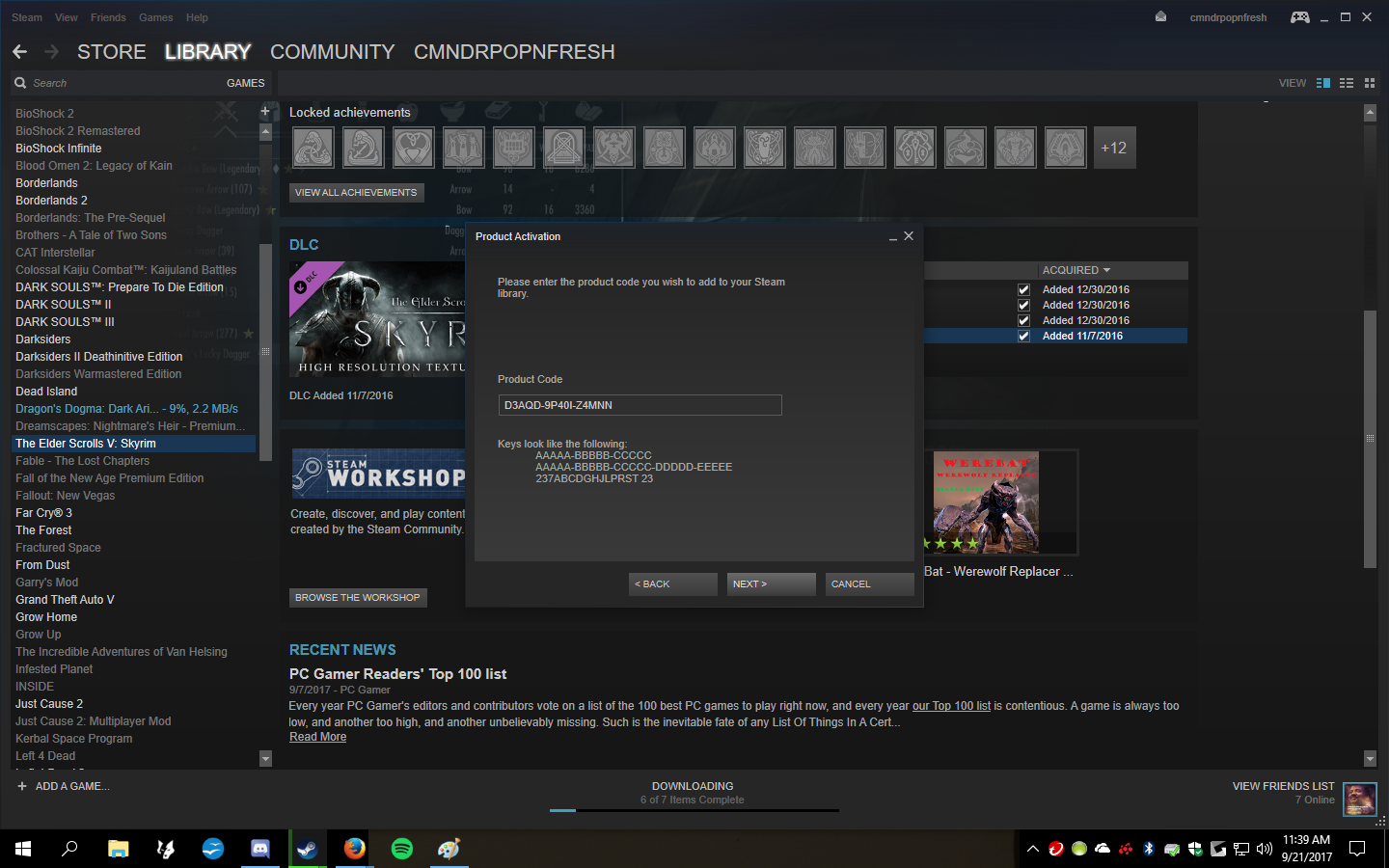Click VIEW FRIENDS LIST
This screenshot has height=868, width=1389.
[x=1283, y=786]
